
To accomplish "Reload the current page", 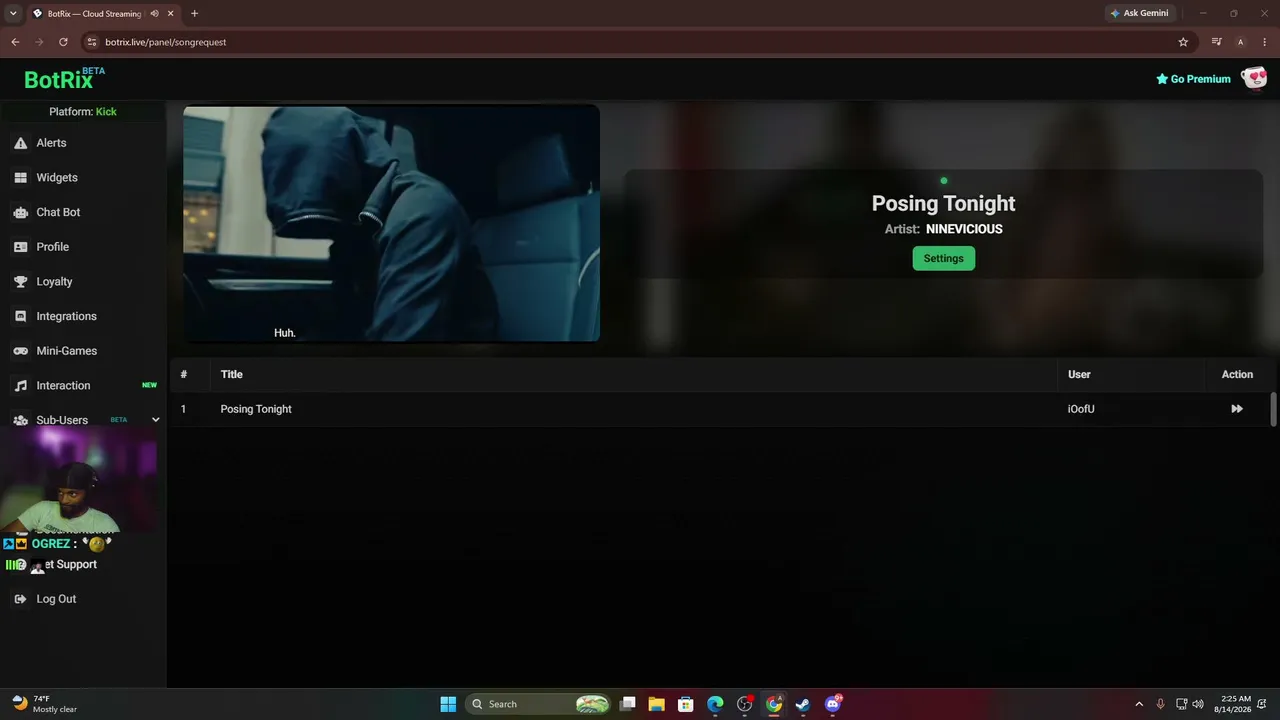I will pyautogui.click(x=63, y=42).
